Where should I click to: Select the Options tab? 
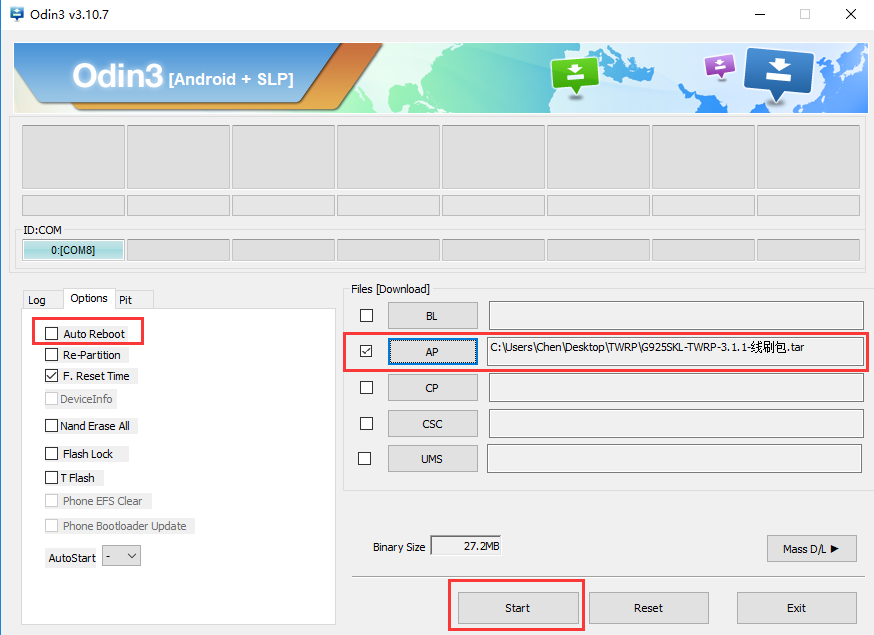tap(89, 298)
